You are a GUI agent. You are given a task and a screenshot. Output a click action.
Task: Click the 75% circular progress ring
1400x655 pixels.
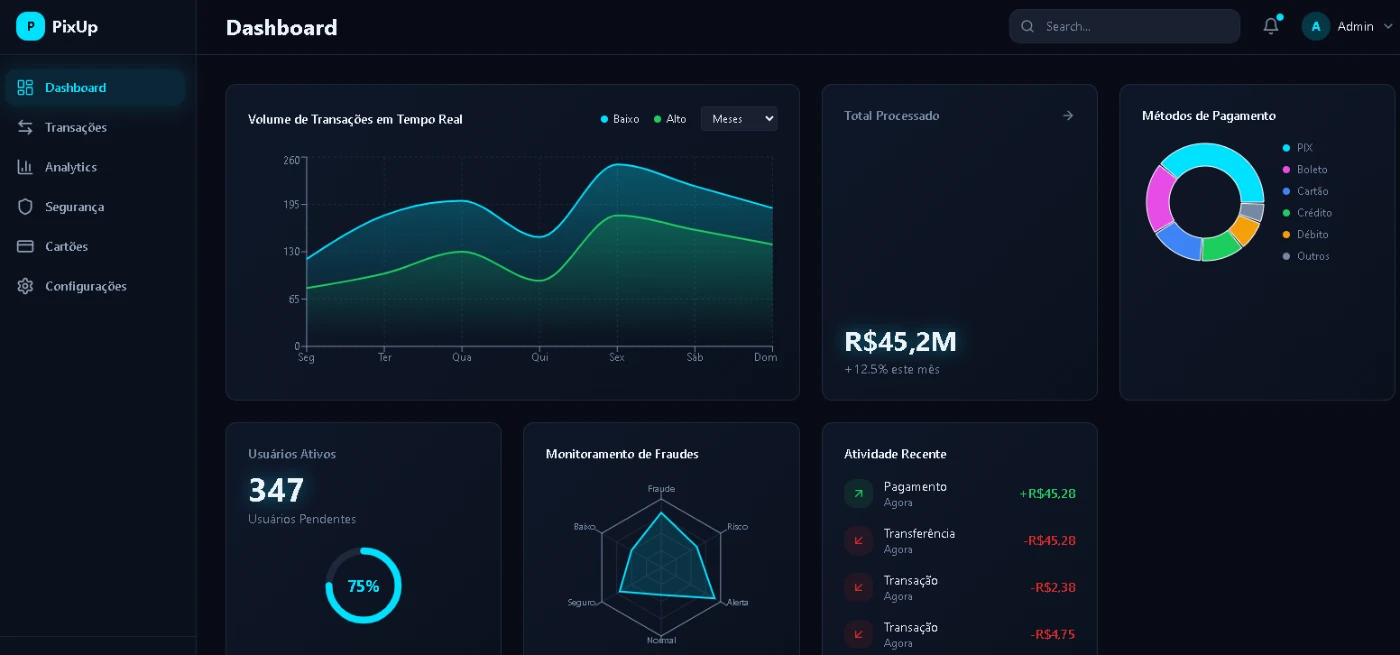tap(363, 586)
